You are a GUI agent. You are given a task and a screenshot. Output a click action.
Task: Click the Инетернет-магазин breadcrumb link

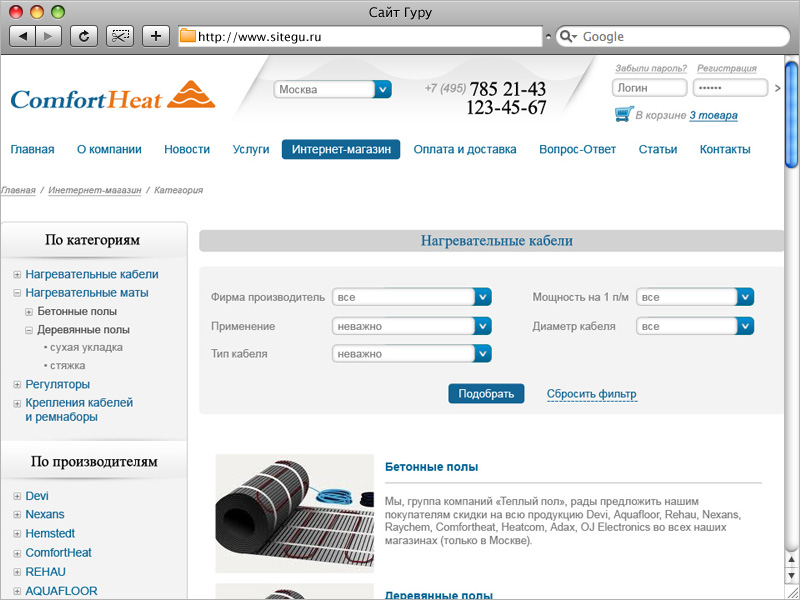click(x=95, y=190)
